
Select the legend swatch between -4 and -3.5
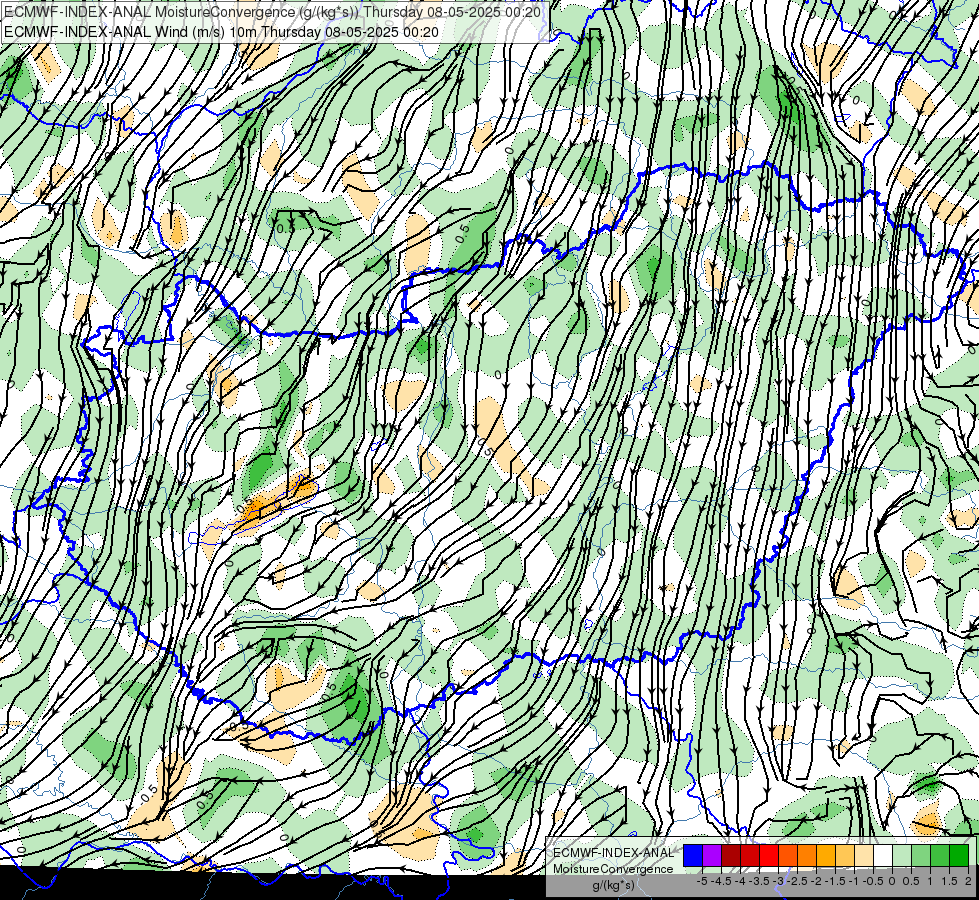750,855
